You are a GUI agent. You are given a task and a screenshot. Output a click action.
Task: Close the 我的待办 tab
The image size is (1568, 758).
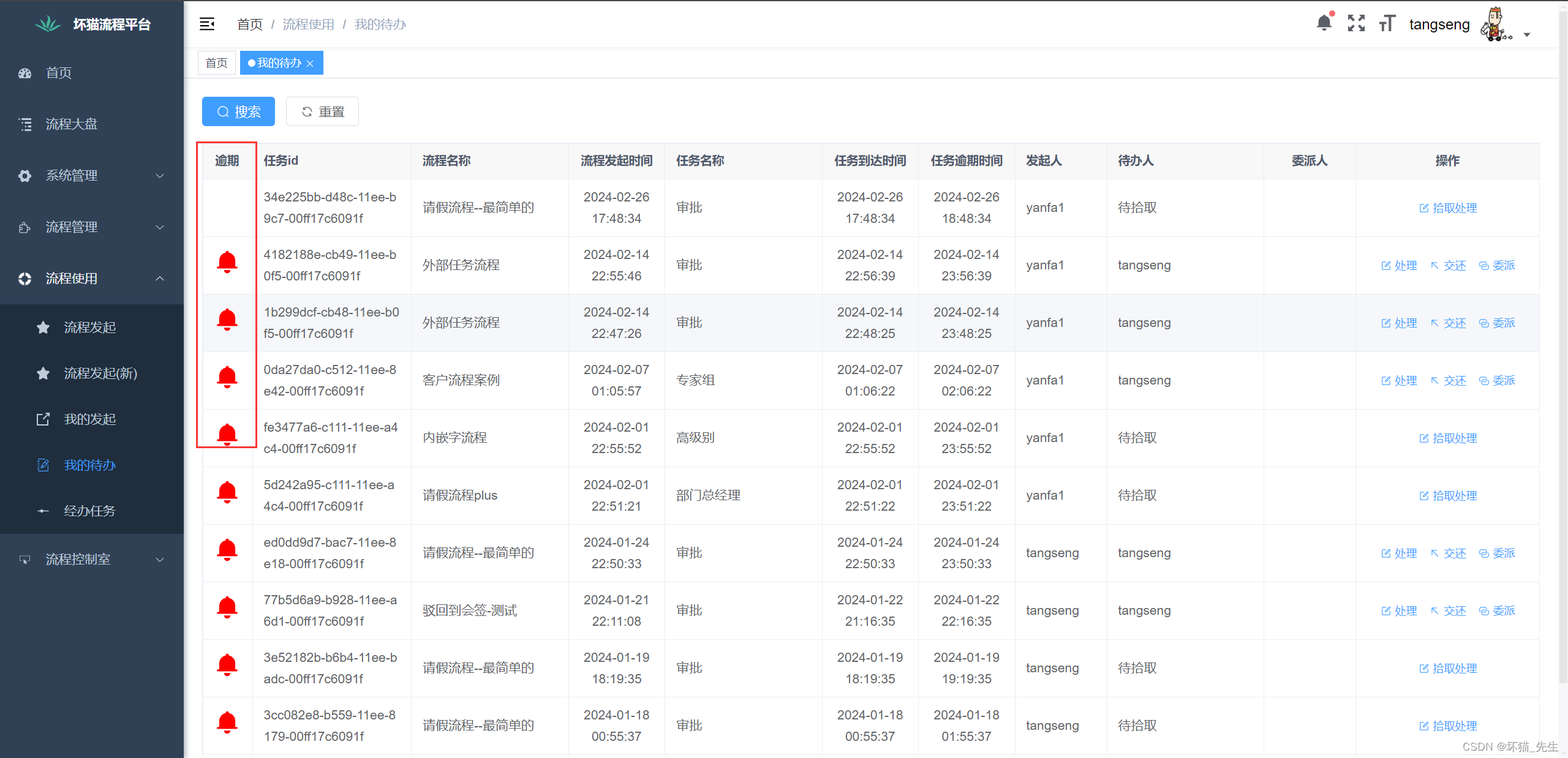tap(310, 64)
